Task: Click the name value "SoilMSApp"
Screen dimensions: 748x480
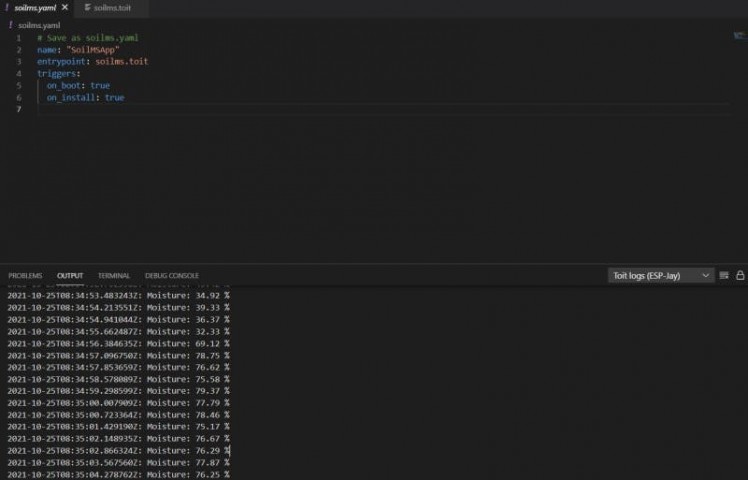Action: click(93, 50)
